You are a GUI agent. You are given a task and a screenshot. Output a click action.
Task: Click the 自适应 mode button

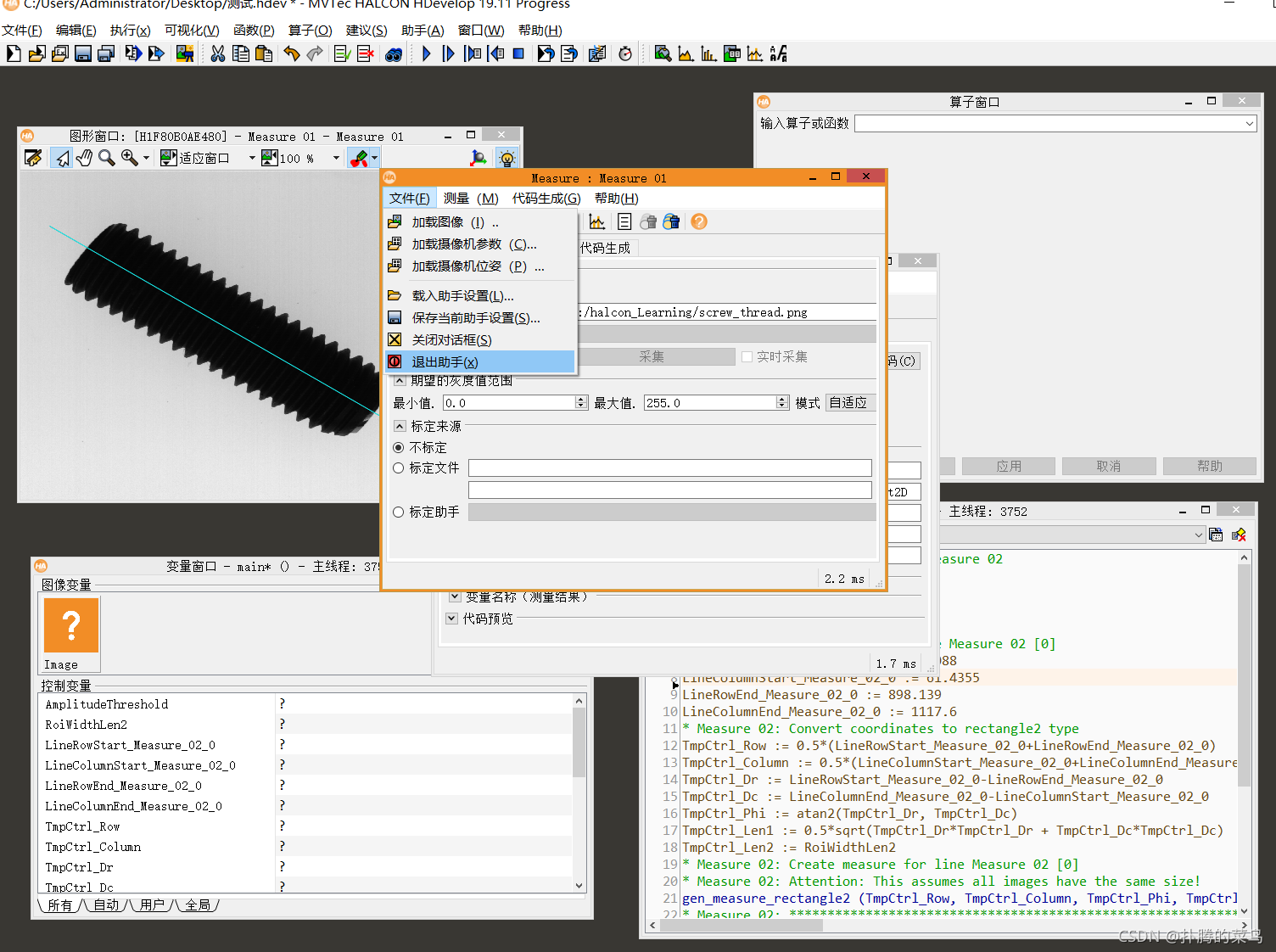point(850,402)
